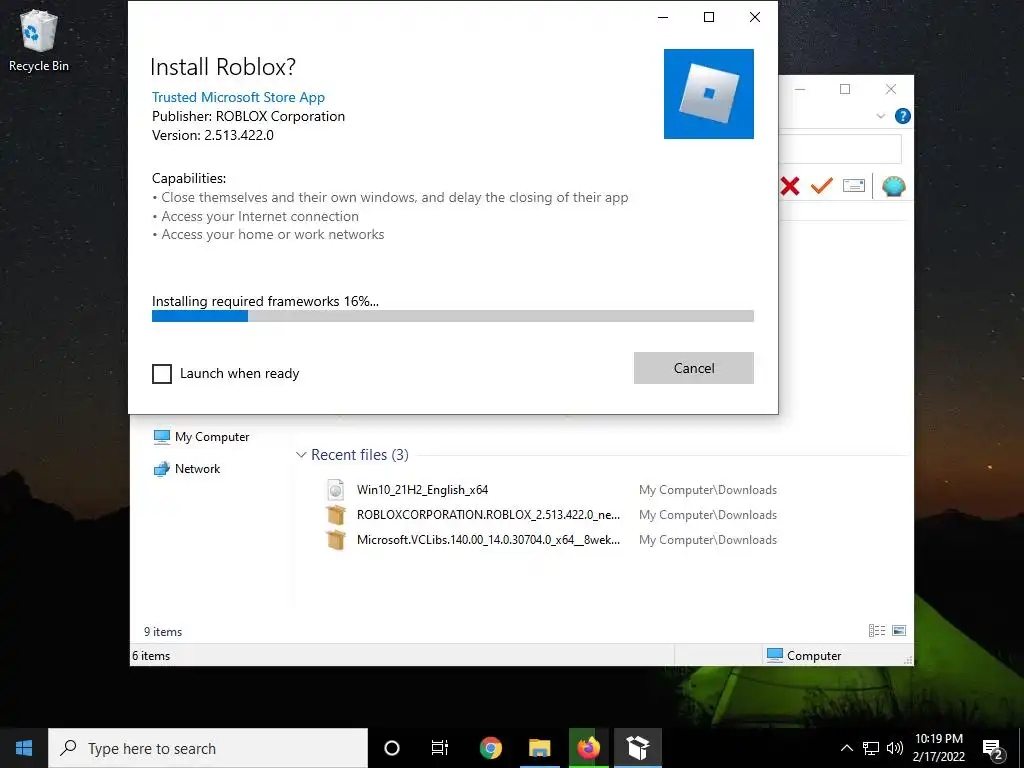Open File Explorer from the taskbar

[539, 748]
